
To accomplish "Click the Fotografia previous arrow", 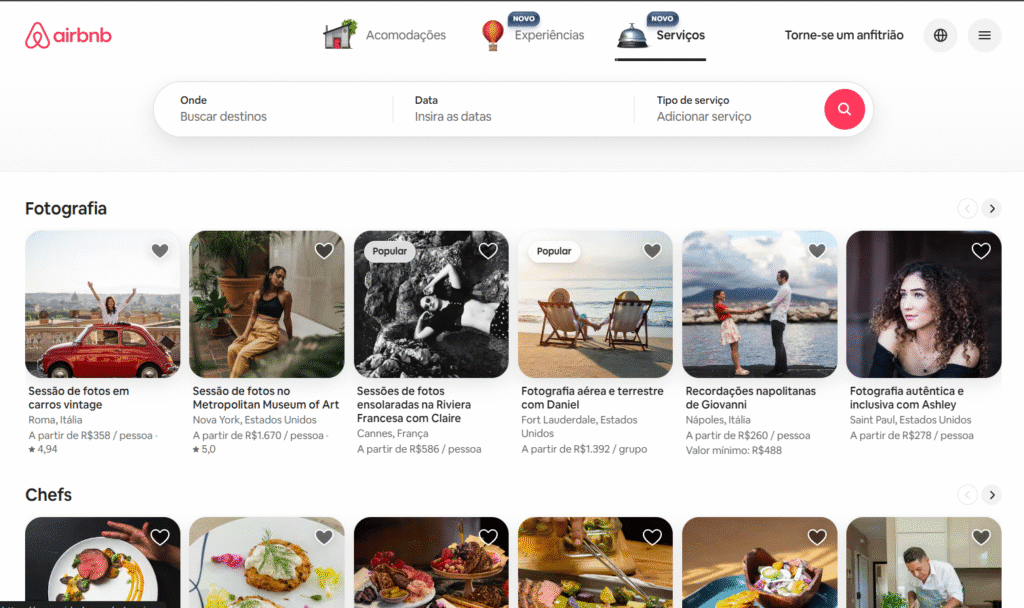I will coord(967,209).
